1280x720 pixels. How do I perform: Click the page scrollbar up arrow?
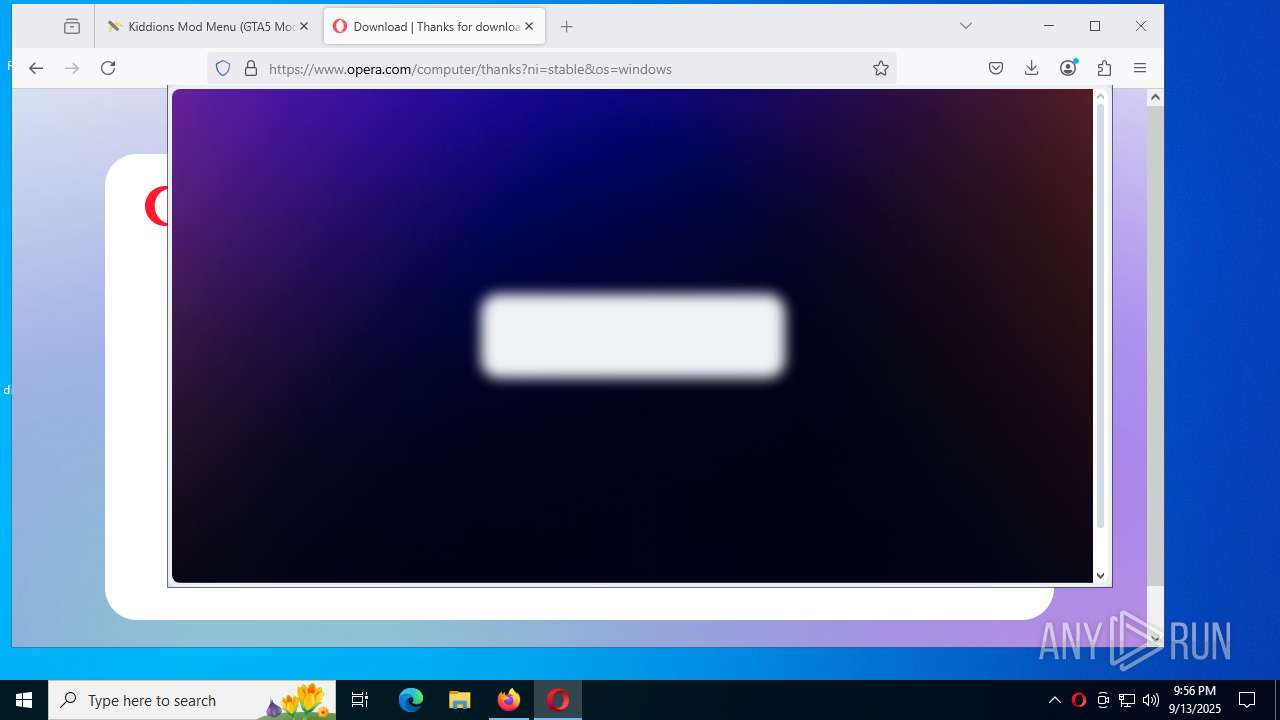pos(1155,97)
